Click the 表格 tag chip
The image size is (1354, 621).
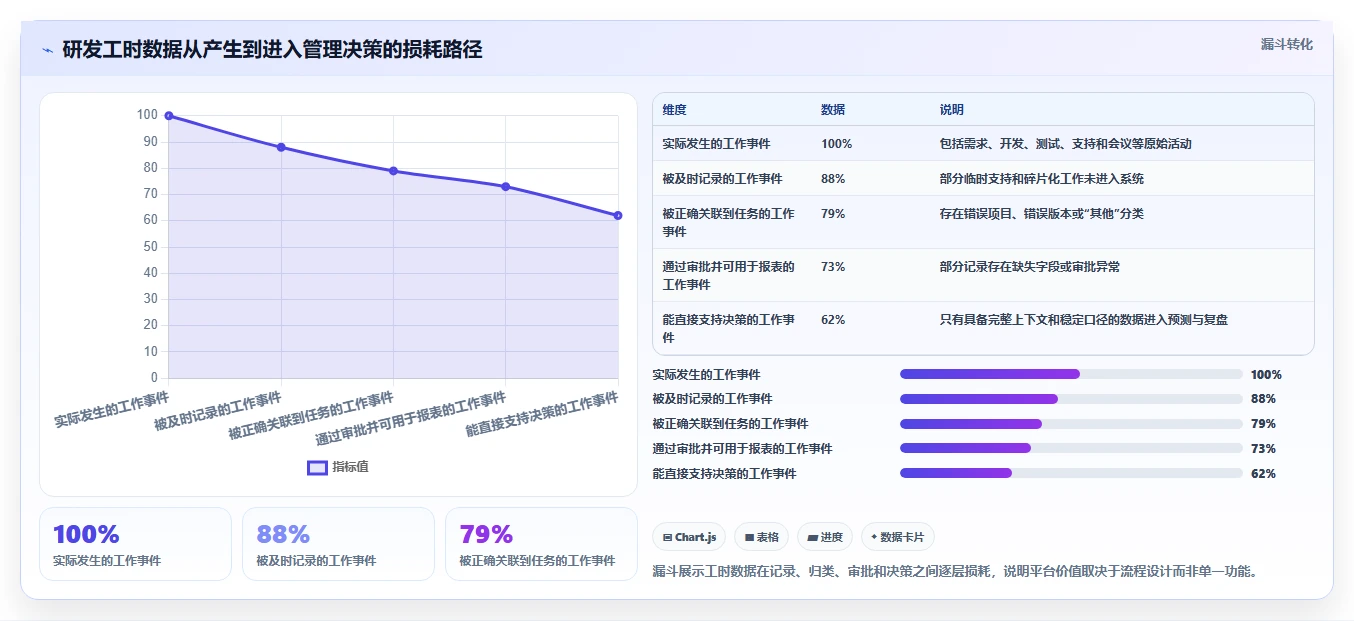coord(761,537)
